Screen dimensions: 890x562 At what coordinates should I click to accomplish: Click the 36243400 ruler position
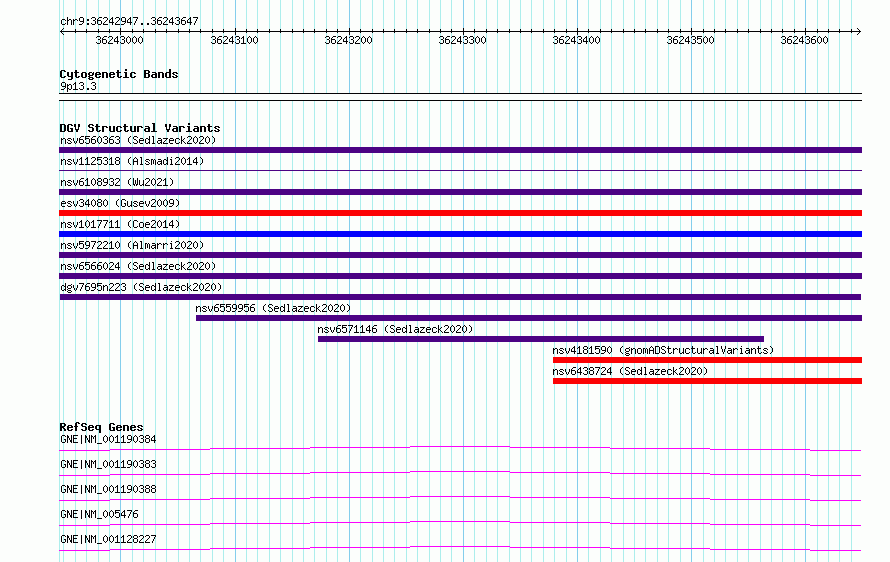pyautogui.click(x=577, y=40)
